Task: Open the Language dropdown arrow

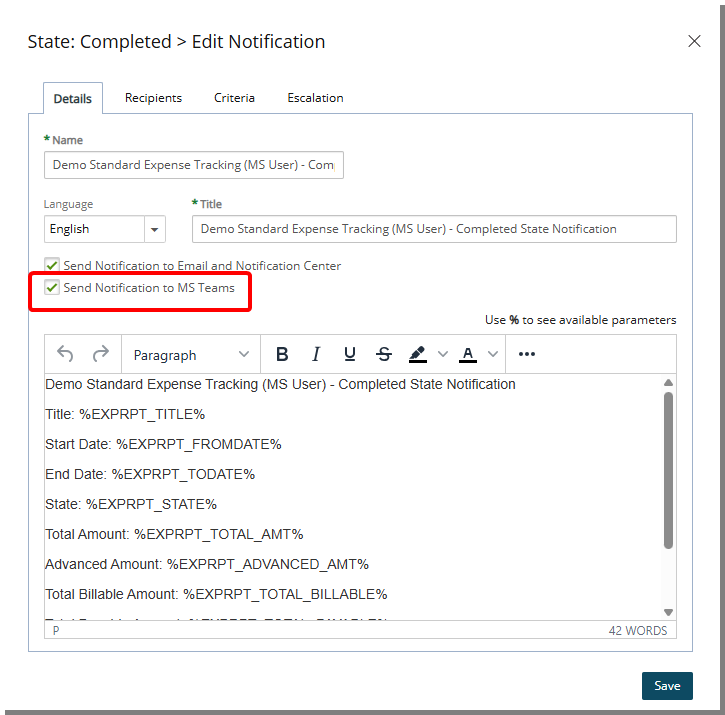Action: pyautogui.click(x=155, y=229)
